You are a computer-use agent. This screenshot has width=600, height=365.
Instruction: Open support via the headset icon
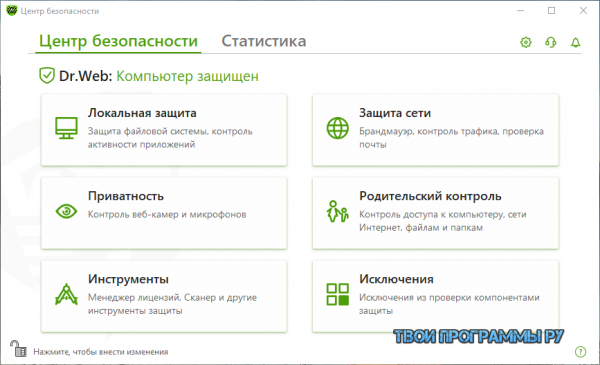click(x=551, y=42)
